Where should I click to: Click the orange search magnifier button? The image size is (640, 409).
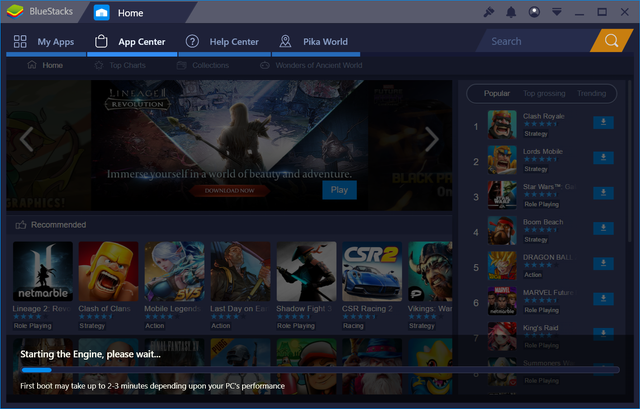pyautogui.click(x=611, y=40)
